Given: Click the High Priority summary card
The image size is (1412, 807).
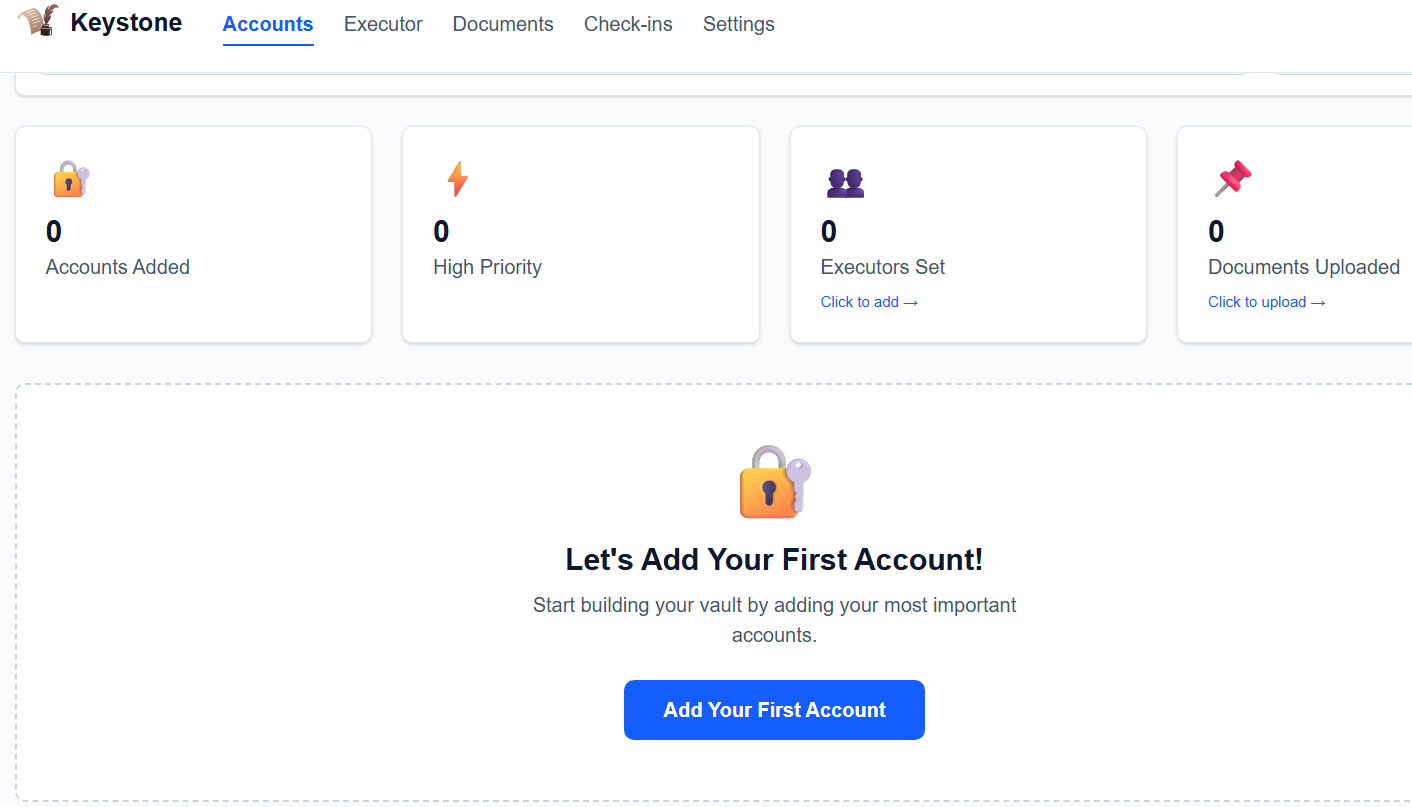Looking at the screenshot, I should click(x=580, y=234).
